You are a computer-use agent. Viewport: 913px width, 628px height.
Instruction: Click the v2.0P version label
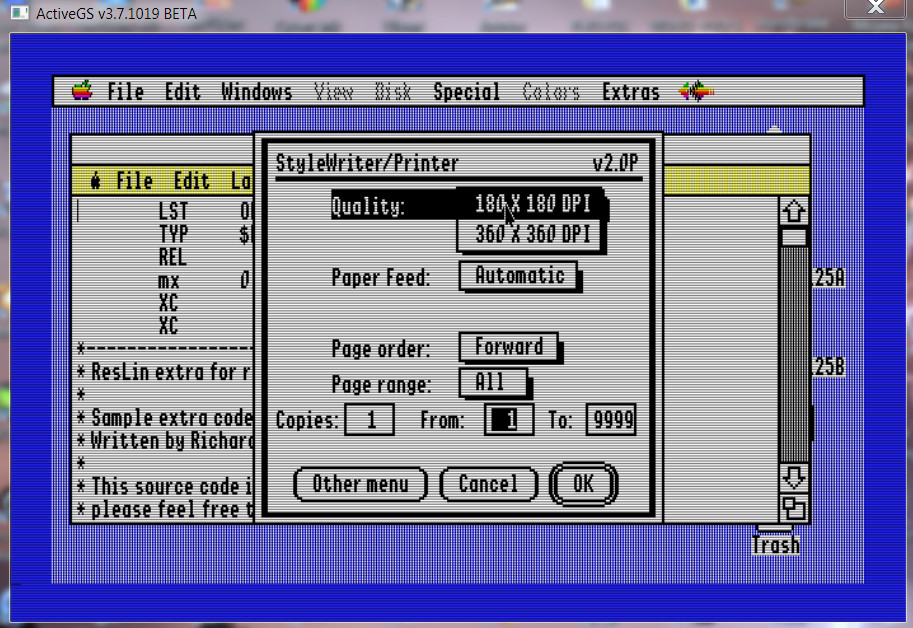tap(615, 163)
